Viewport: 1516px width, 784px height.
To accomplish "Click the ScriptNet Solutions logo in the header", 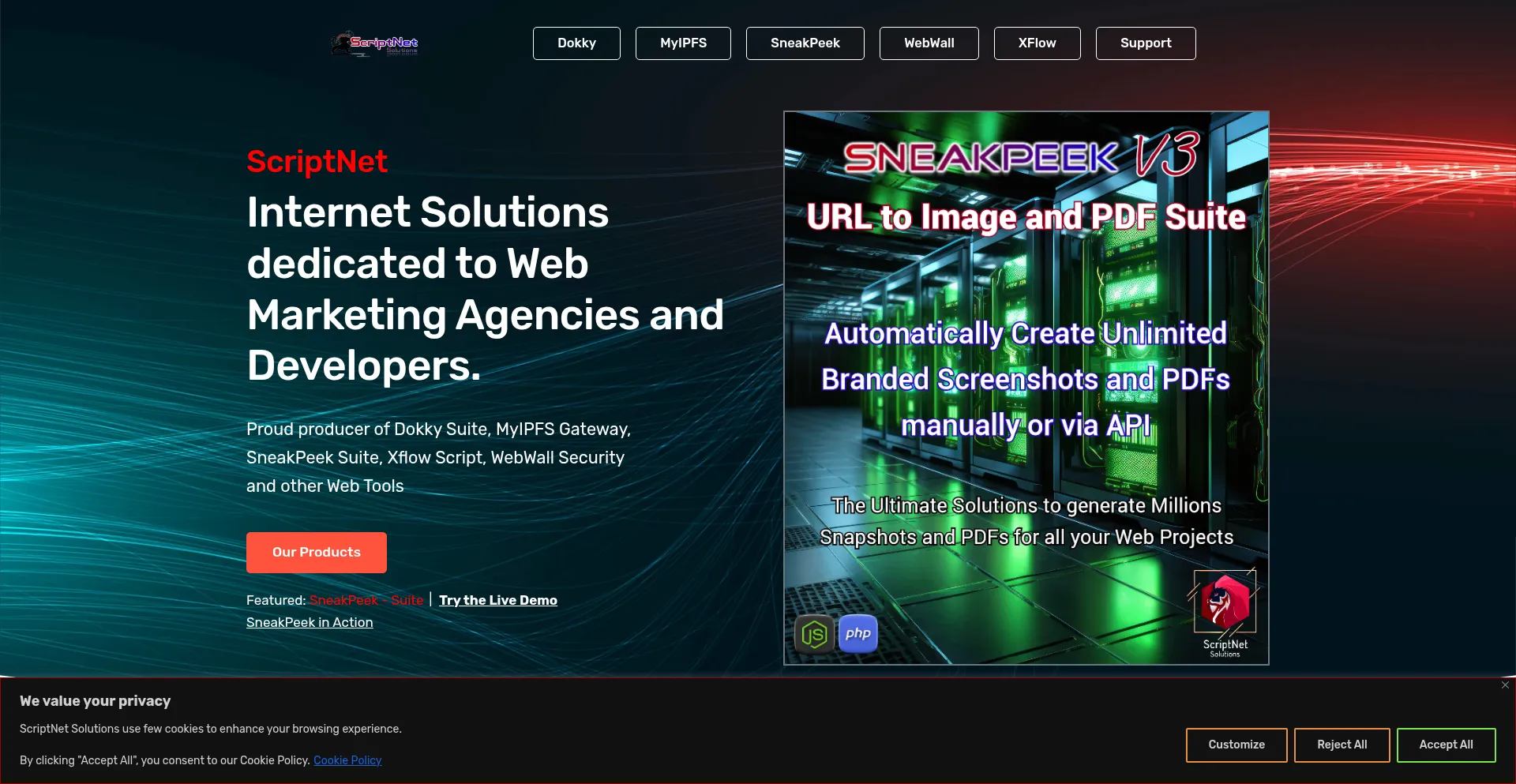I will pyautogui.click(x=373, y=43).
